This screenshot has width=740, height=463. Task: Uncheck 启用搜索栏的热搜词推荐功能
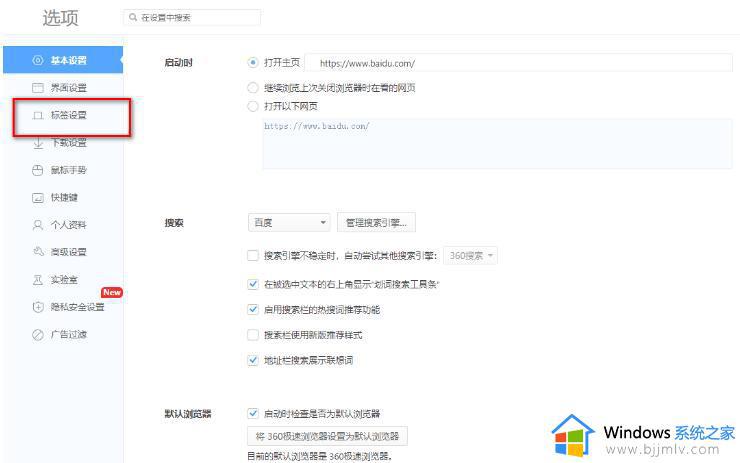point(253,310)
